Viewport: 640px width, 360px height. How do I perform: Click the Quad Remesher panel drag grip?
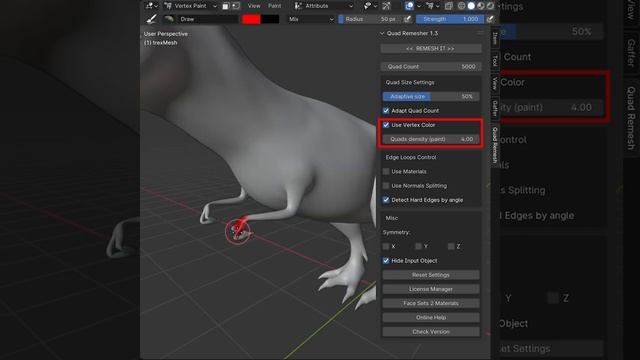pyautogui.click(x=480, y=33)
